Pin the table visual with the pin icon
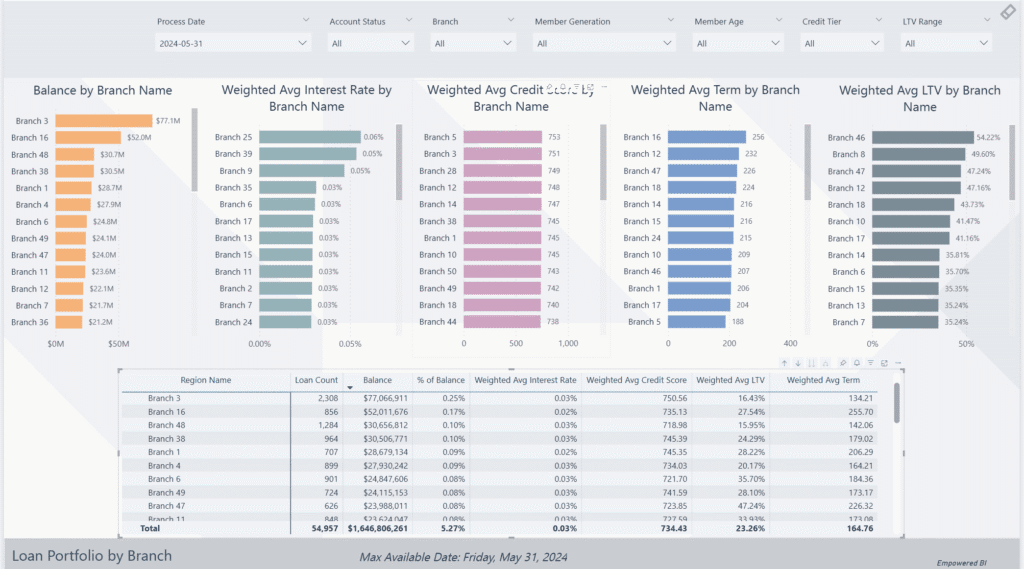 point(845,363)
